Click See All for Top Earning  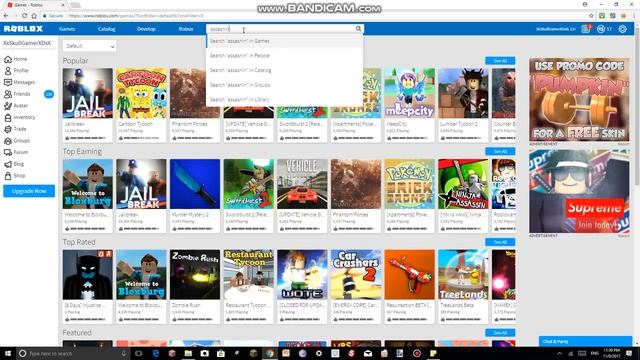(500, 151)
